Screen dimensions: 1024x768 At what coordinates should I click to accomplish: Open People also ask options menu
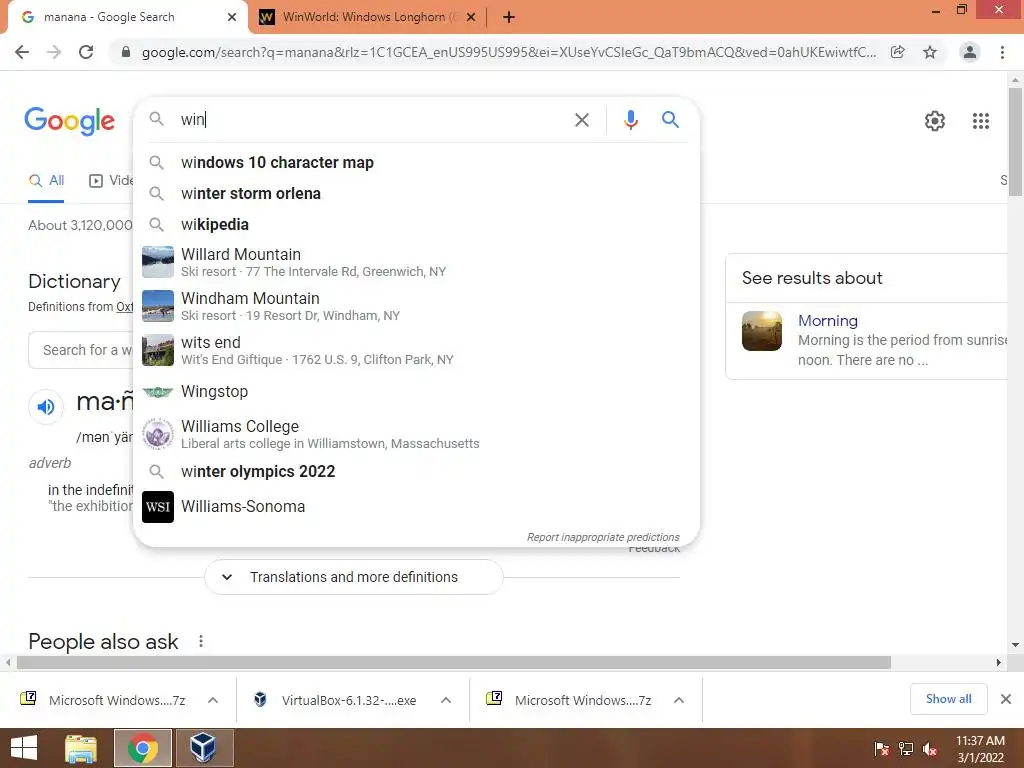201,641
